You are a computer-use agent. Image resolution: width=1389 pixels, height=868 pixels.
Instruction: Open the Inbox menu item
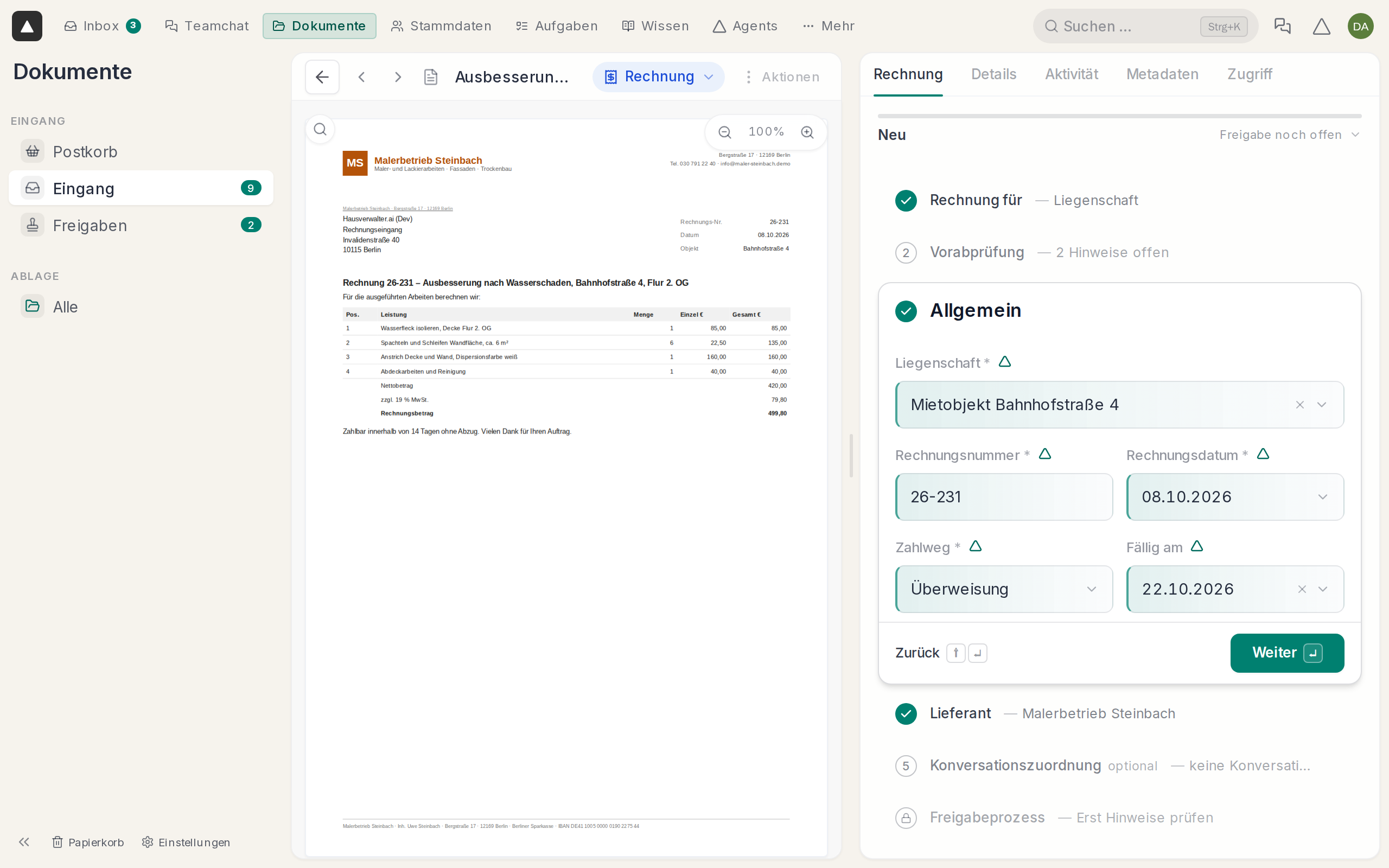pos(102,26)
